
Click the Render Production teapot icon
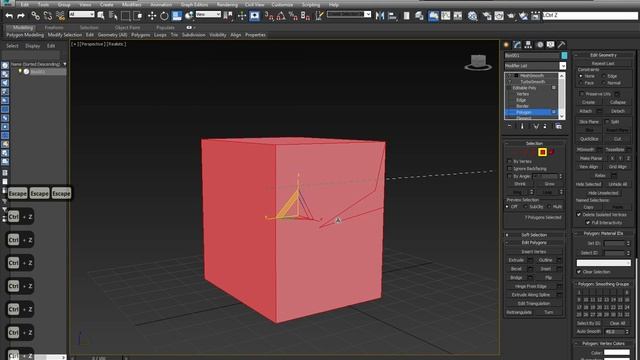coord(511,16)
